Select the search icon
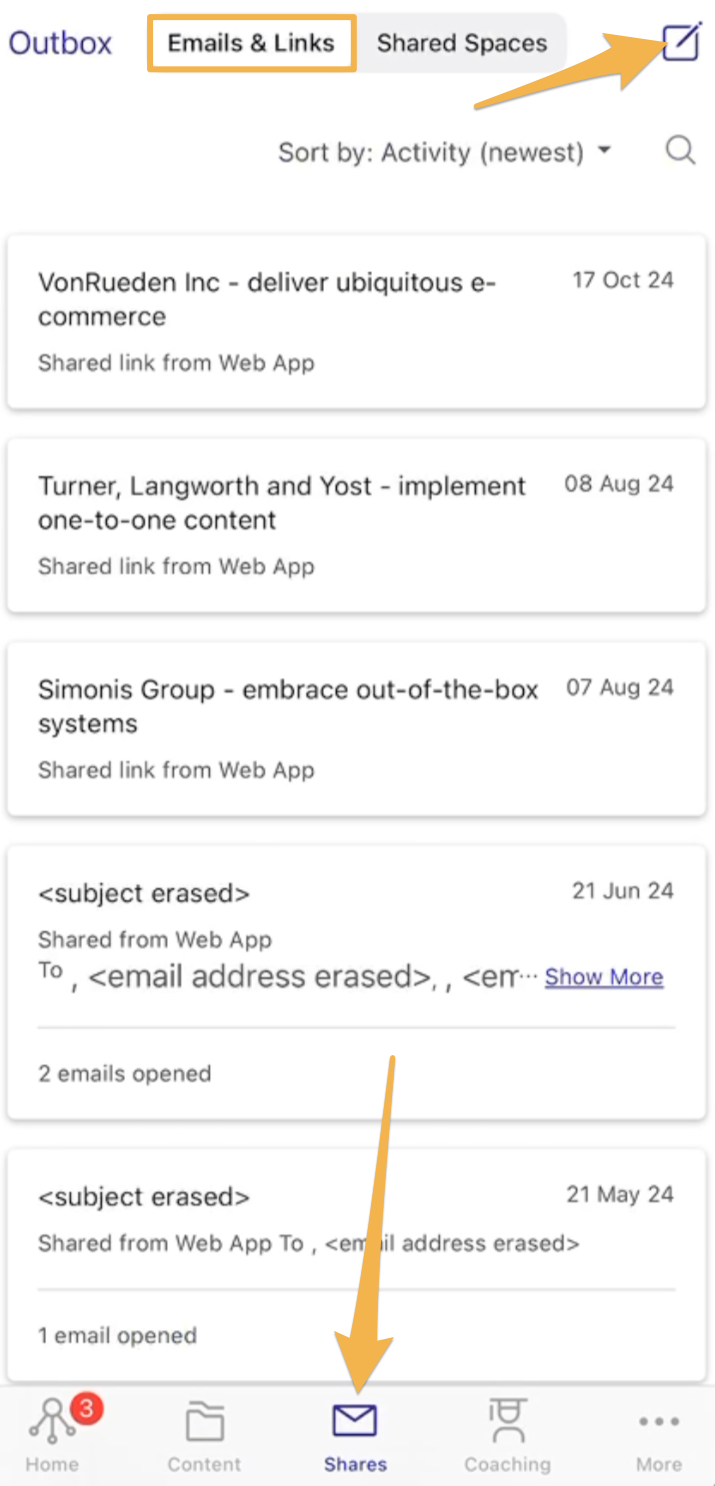The height and width of the screenshot is (1486, 715). (680, 150)
